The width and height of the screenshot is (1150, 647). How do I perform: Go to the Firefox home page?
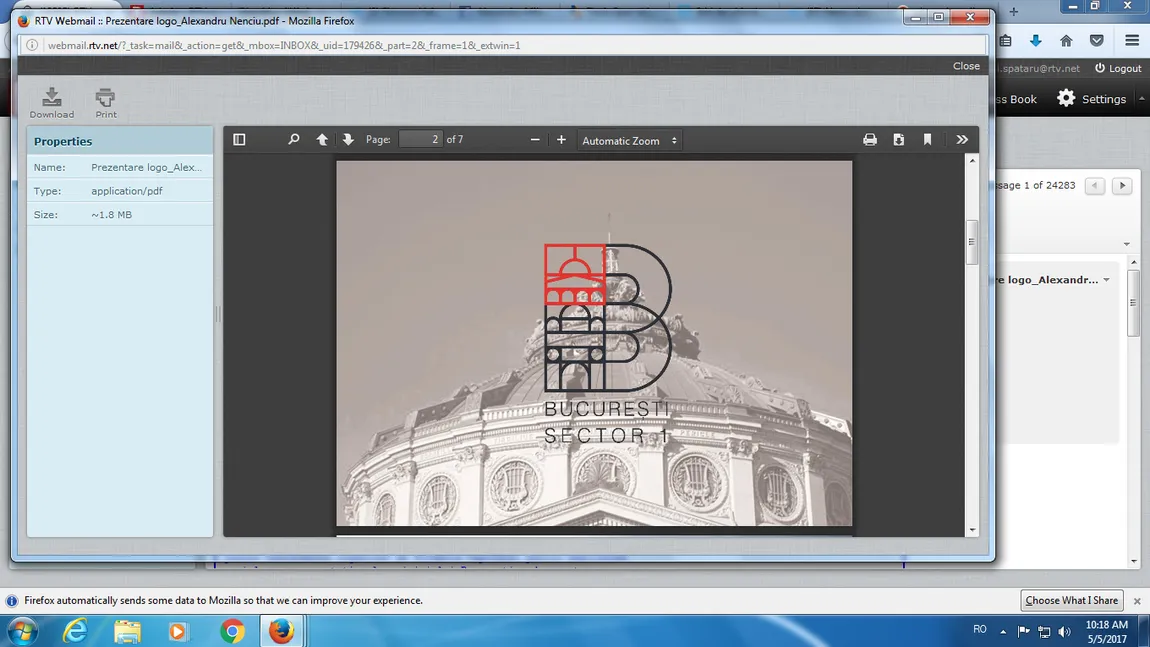[x=1066, y=40]
